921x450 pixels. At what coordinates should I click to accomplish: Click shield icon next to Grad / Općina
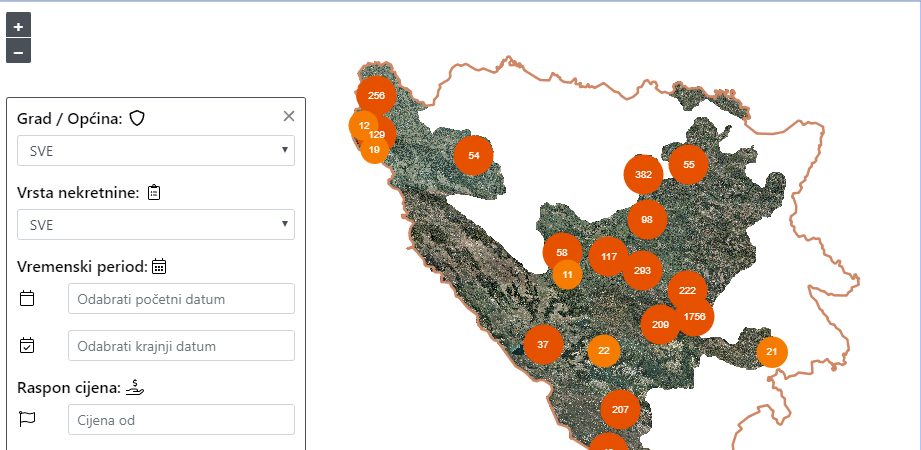click(x=137, y=119)
